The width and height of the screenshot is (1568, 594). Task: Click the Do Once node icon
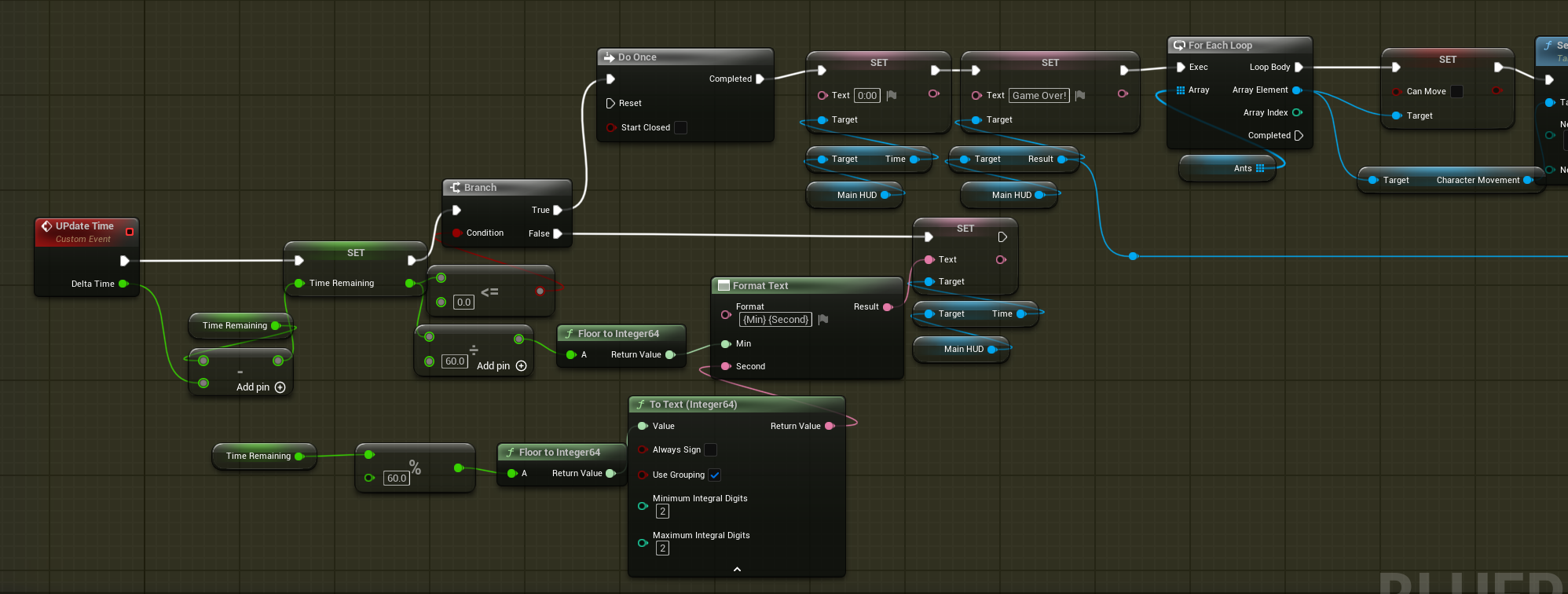[609, 57]
